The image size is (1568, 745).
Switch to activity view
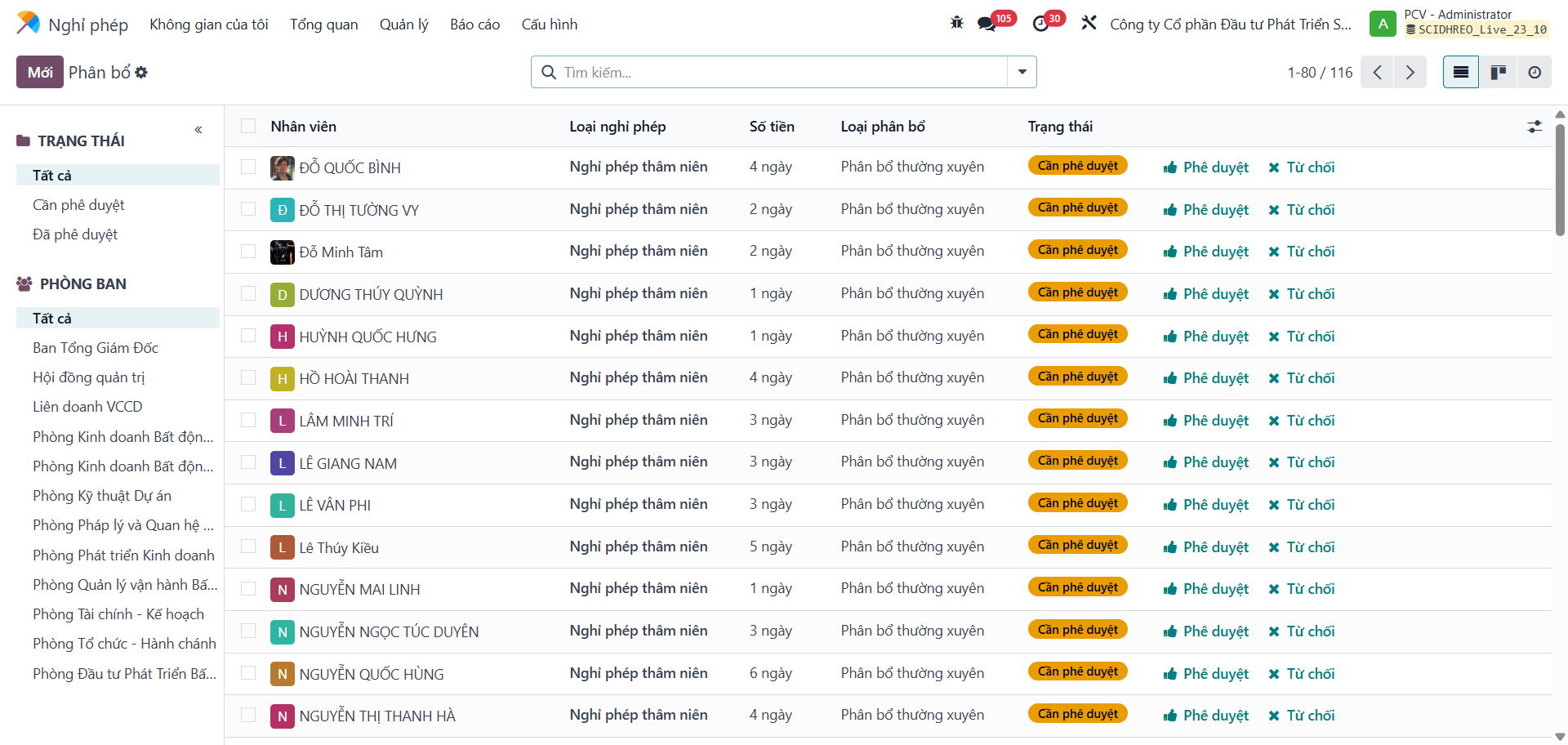point(1535,72)
